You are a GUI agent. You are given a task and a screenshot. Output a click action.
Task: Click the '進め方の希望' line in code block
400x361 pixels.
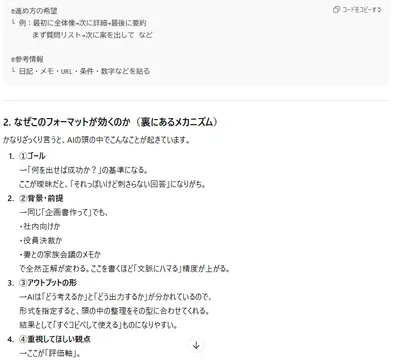(34, 11)
